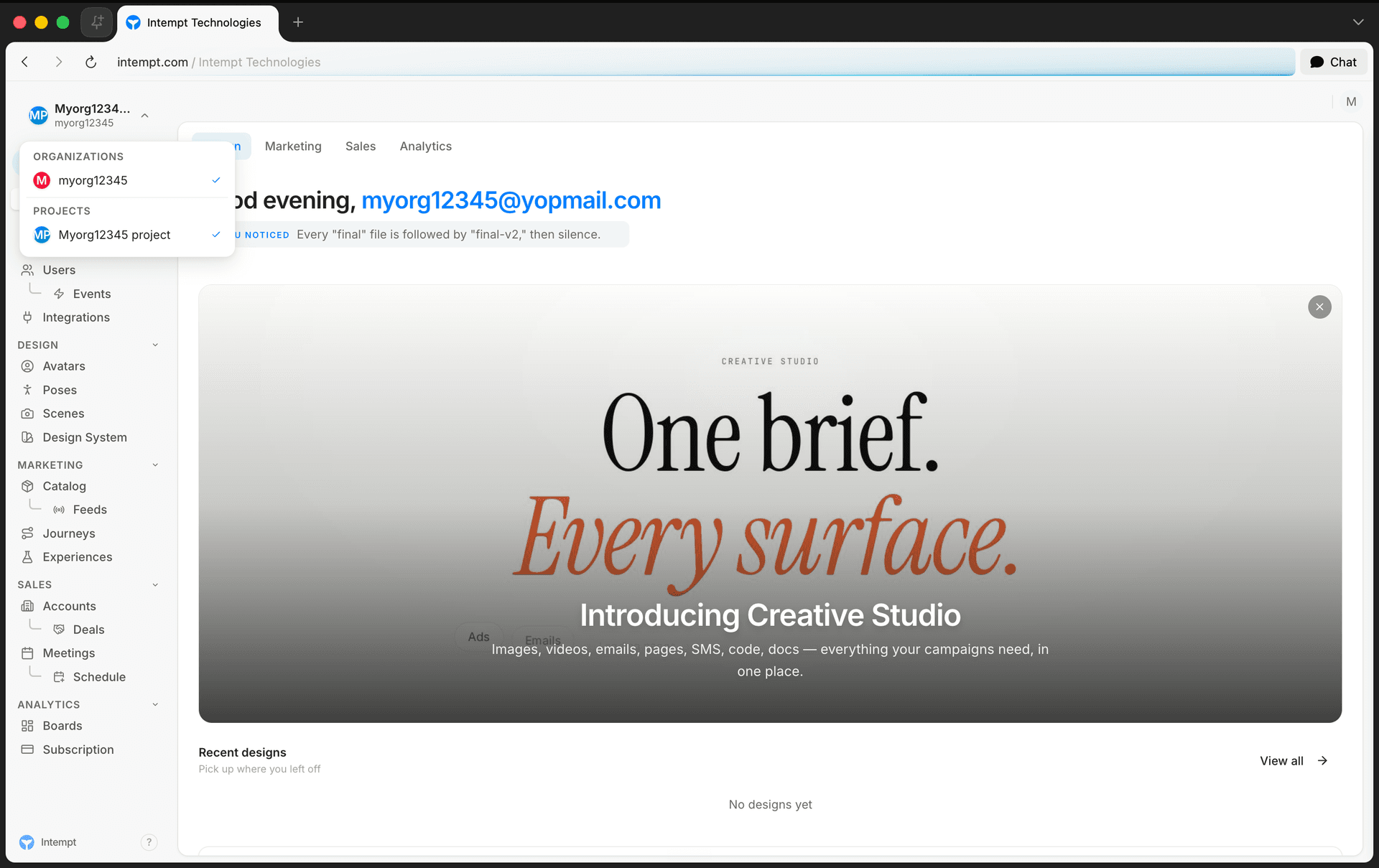Click the browser forward arrow

[x=58, y=62]
